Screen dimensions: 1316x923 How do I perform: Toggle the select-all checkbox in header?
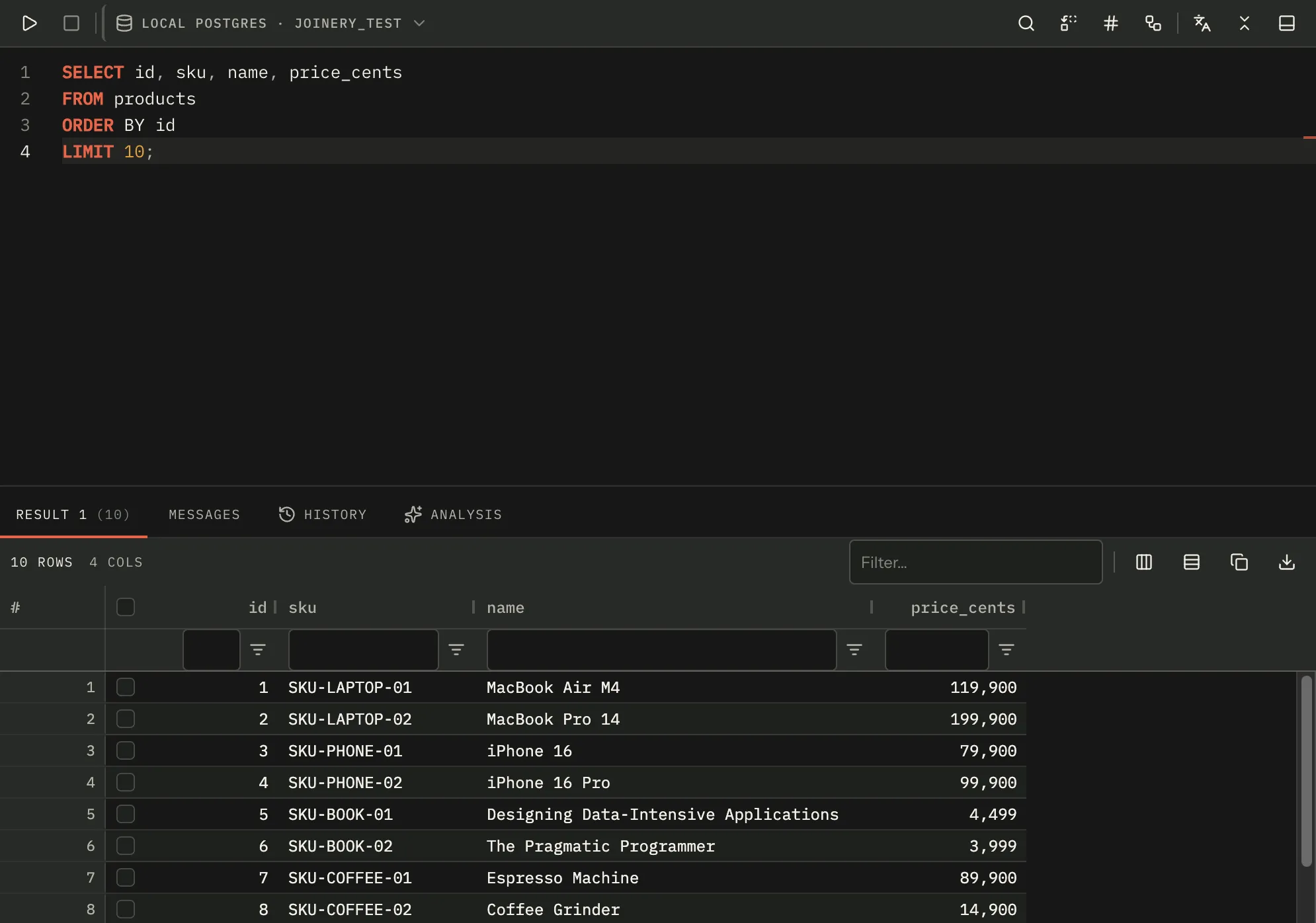126,607
